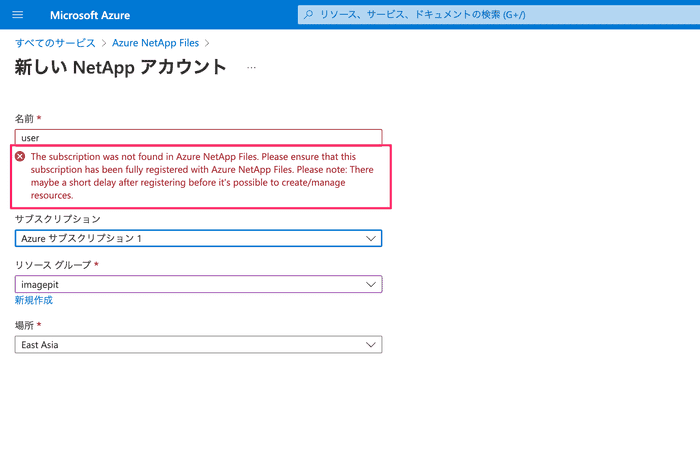The image size is (700, 475).
Task: Open the サブスクリプション dropdown
Action: [x=198, y=238]
